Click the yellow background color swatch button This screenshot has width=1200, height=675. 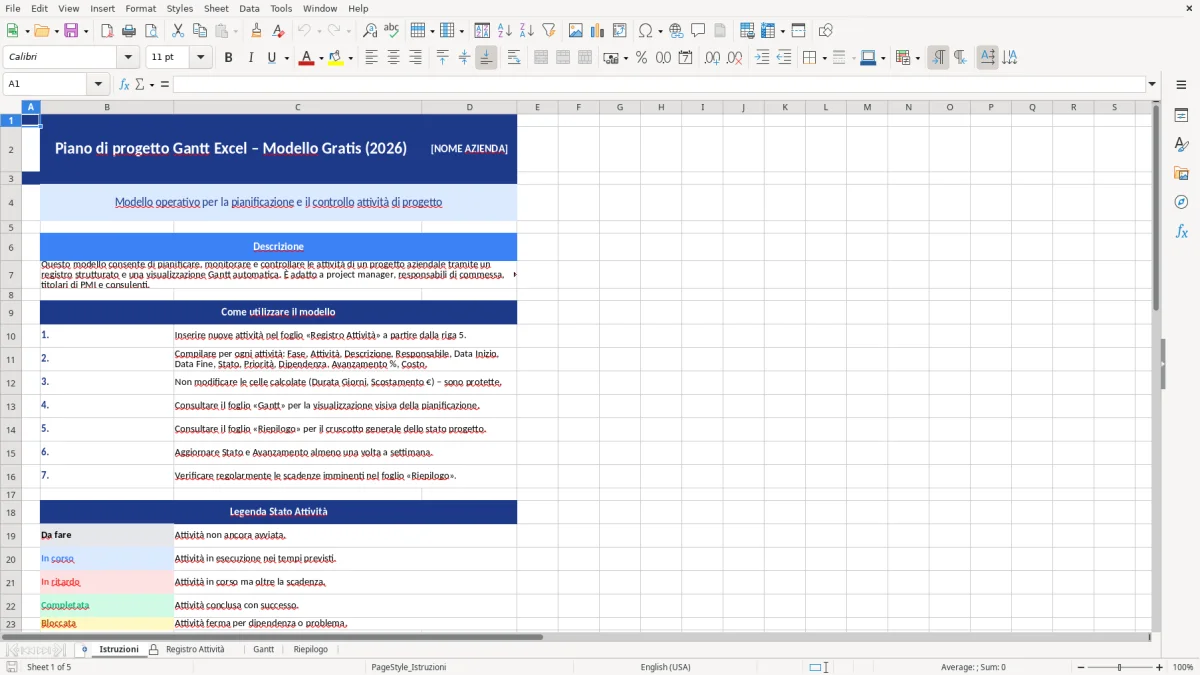click(336, 58)
